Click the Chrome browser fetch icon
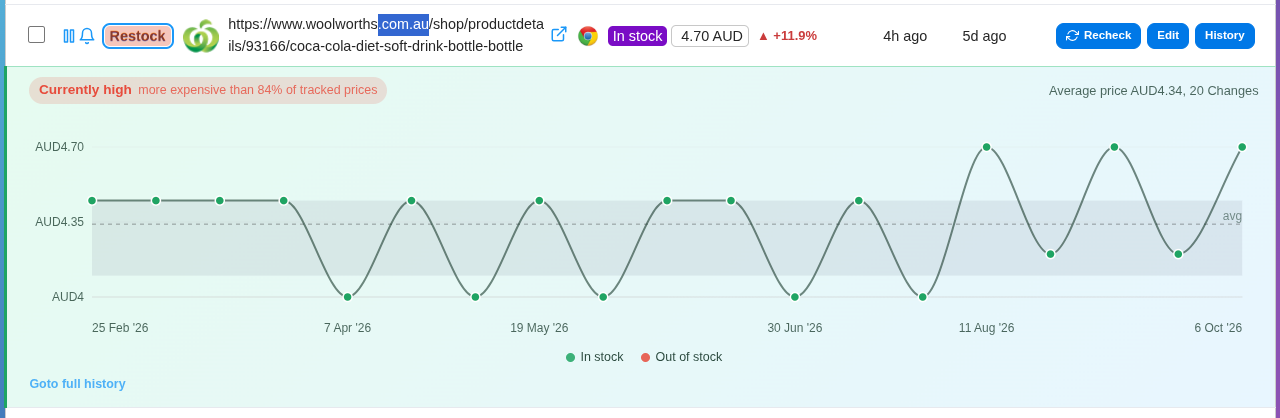1280x418 pixels. 588,36
